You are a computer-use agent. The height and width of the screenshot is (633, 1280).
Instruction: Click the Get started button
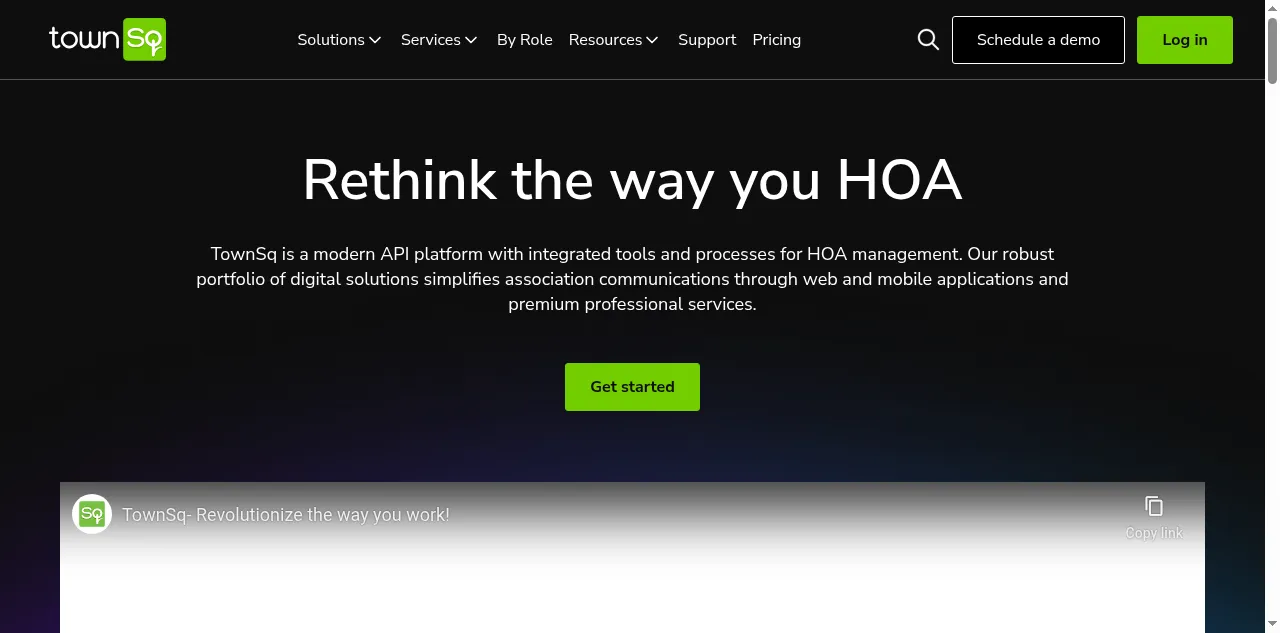point(632,387)
